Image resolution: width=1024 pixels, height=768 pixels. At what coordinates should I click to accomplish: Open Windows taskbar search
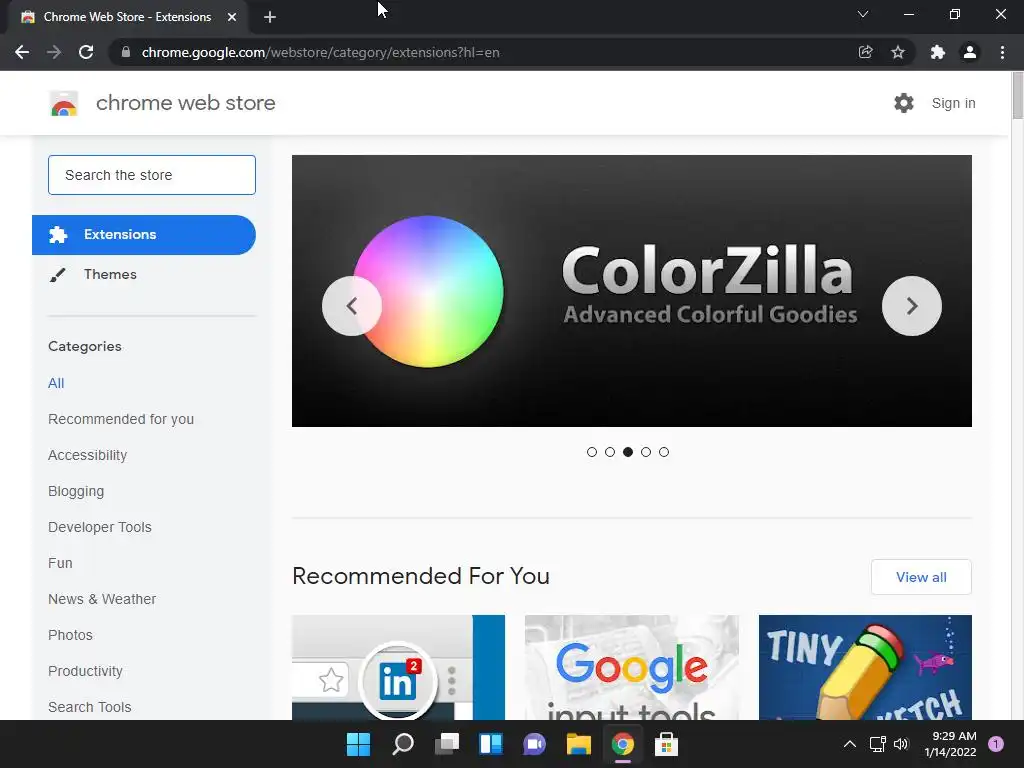(x=403, y=744)
